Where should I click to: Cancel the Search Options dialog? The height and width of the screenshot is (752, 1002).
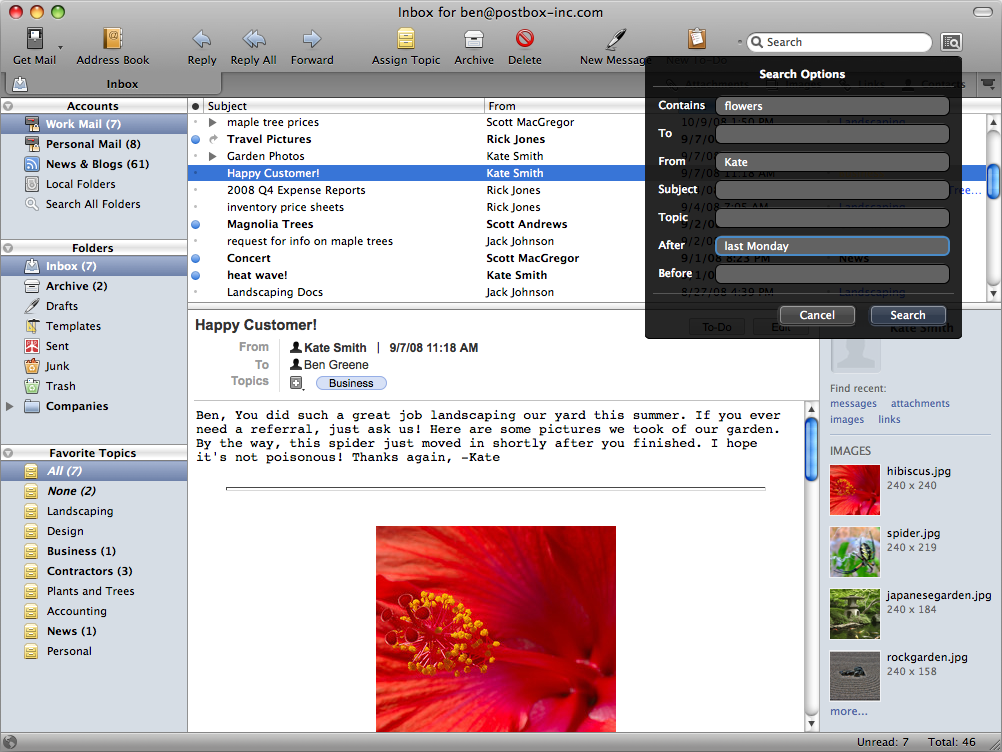pyautogui.click(x=816, y=315)
